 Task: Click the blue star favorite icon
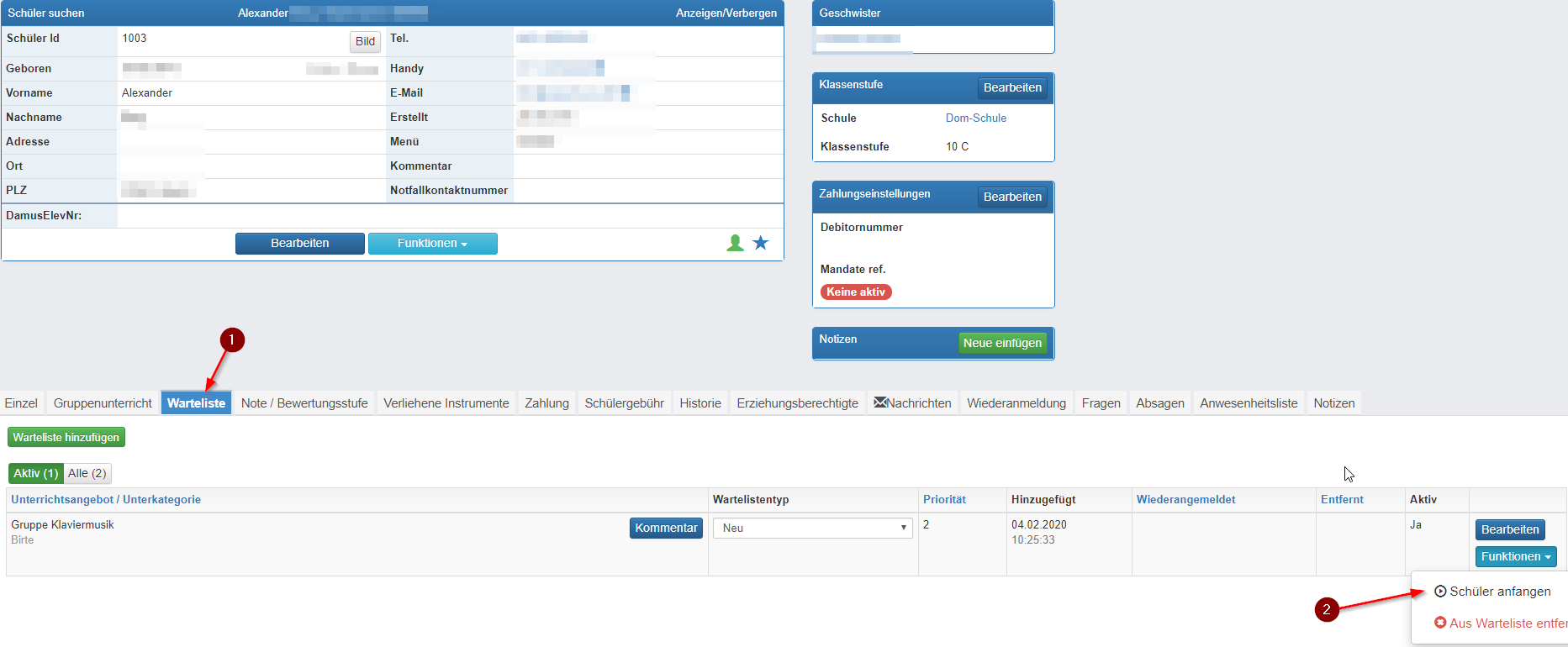tap(761, 243)
